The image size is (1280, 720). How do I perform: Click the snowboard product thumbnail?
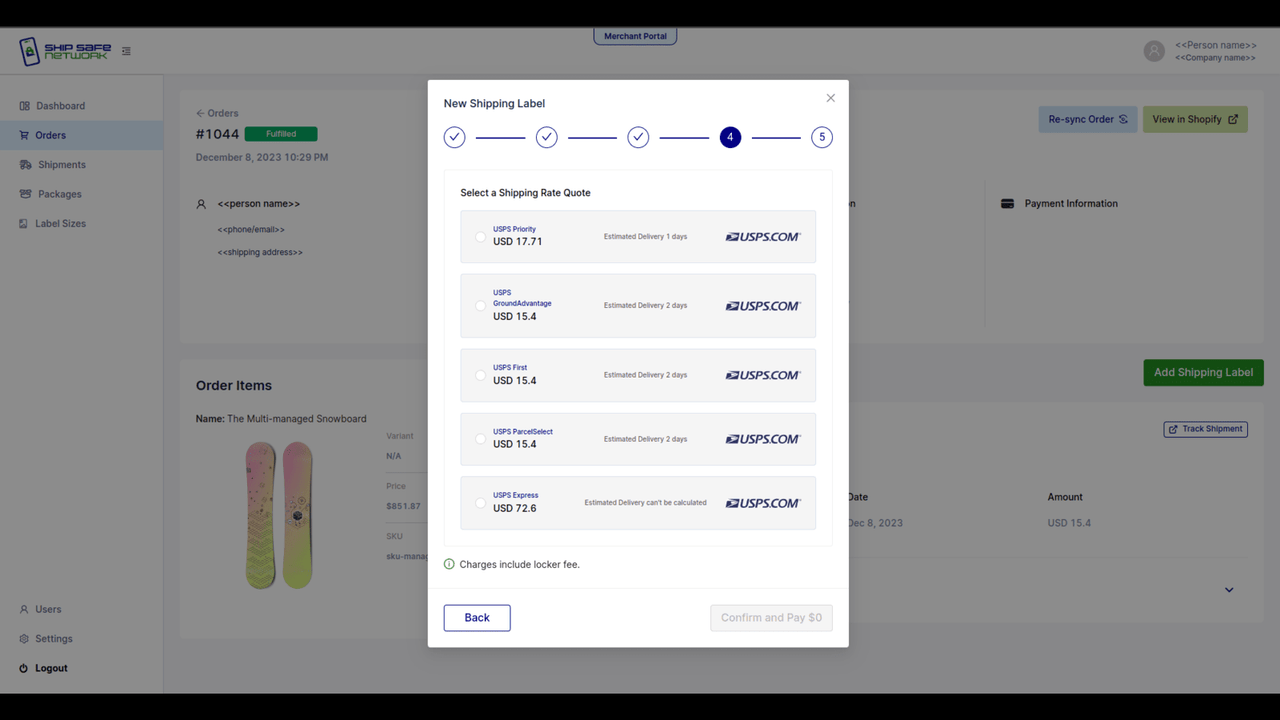point(279,515)
